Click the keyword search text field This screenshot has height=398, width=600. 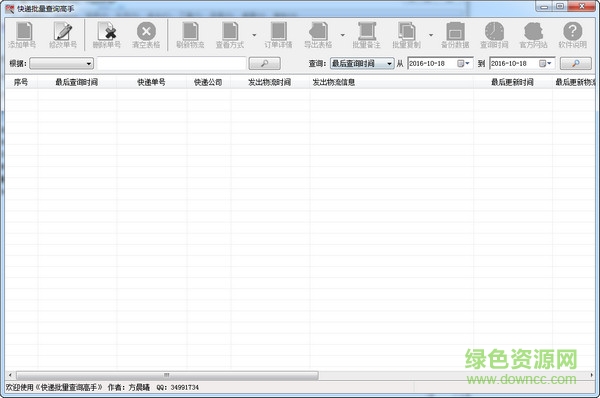[171, 64]
